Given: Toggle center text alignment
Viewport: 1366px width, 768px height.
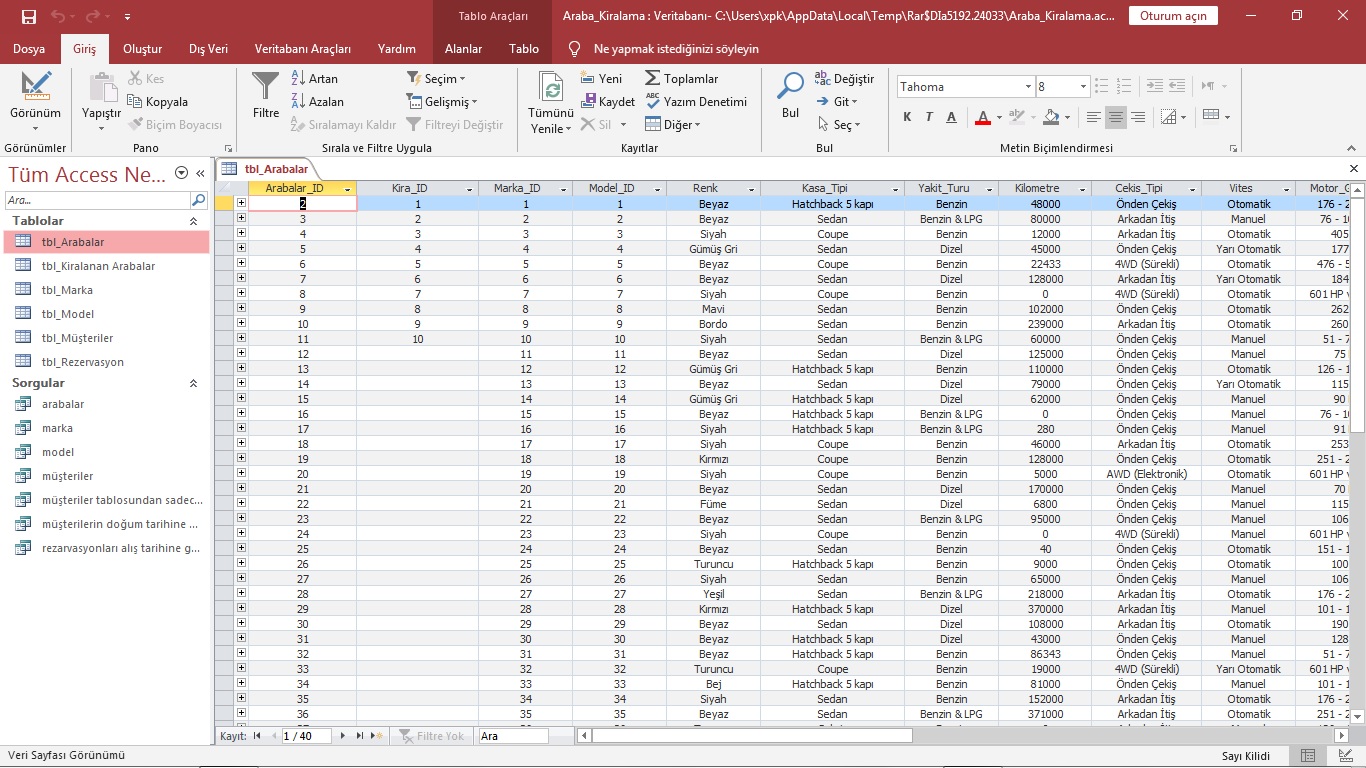Looking at the screenshot, I should coord(1116,117).
